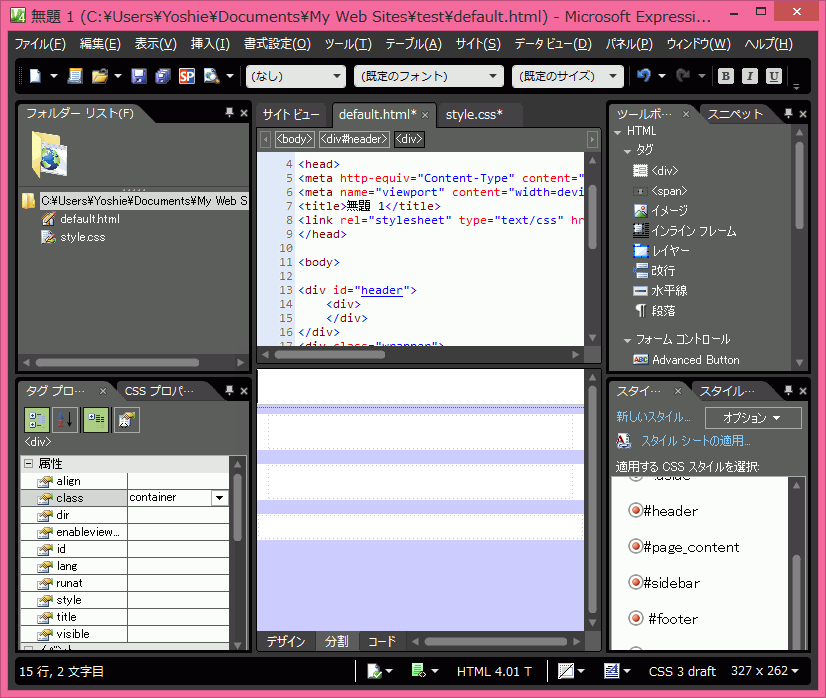826x698 pixels.
Task: Click the open folder icon in toolbar
Action: [100, 76]
